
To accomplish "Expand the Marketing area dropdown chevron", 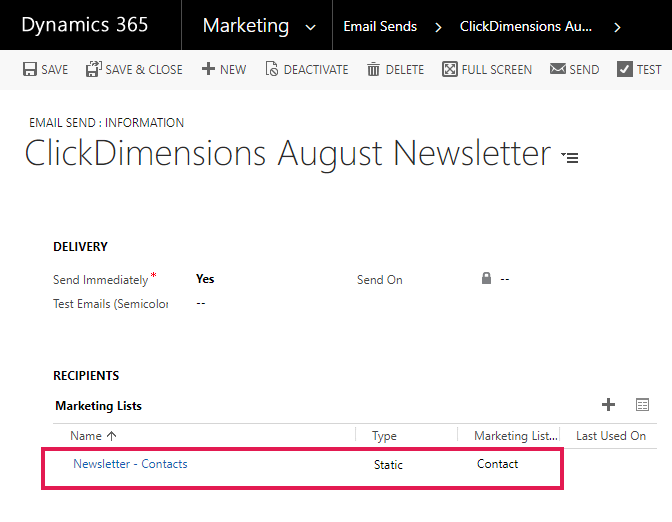I will (310, 27).
